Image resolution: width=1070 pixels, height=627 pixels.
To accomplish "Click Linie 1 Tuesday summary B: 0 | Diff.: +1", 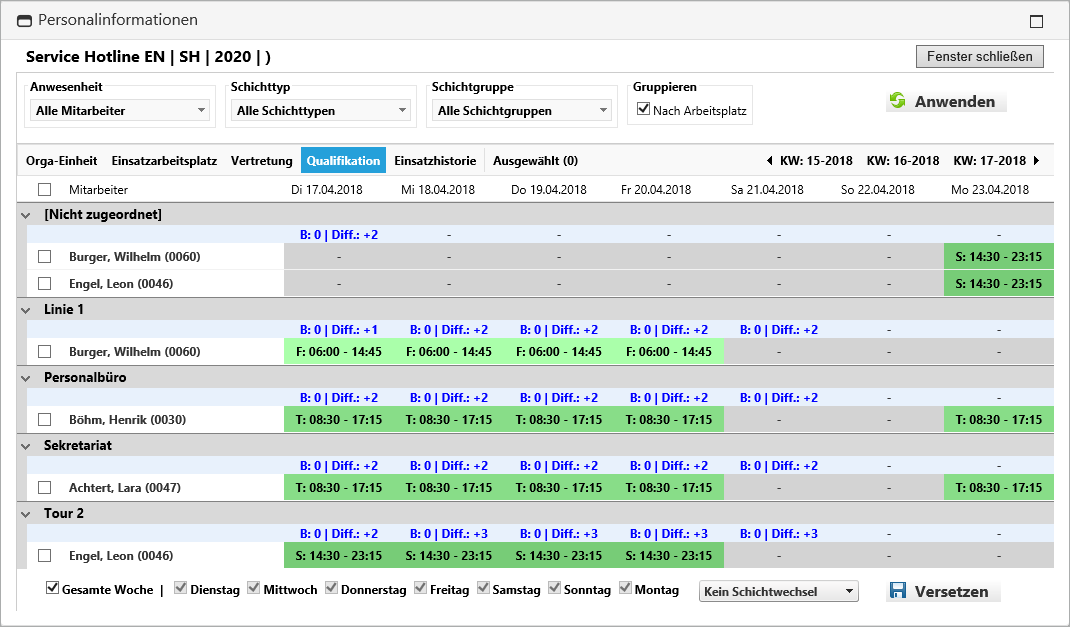I will coord(338,330).
